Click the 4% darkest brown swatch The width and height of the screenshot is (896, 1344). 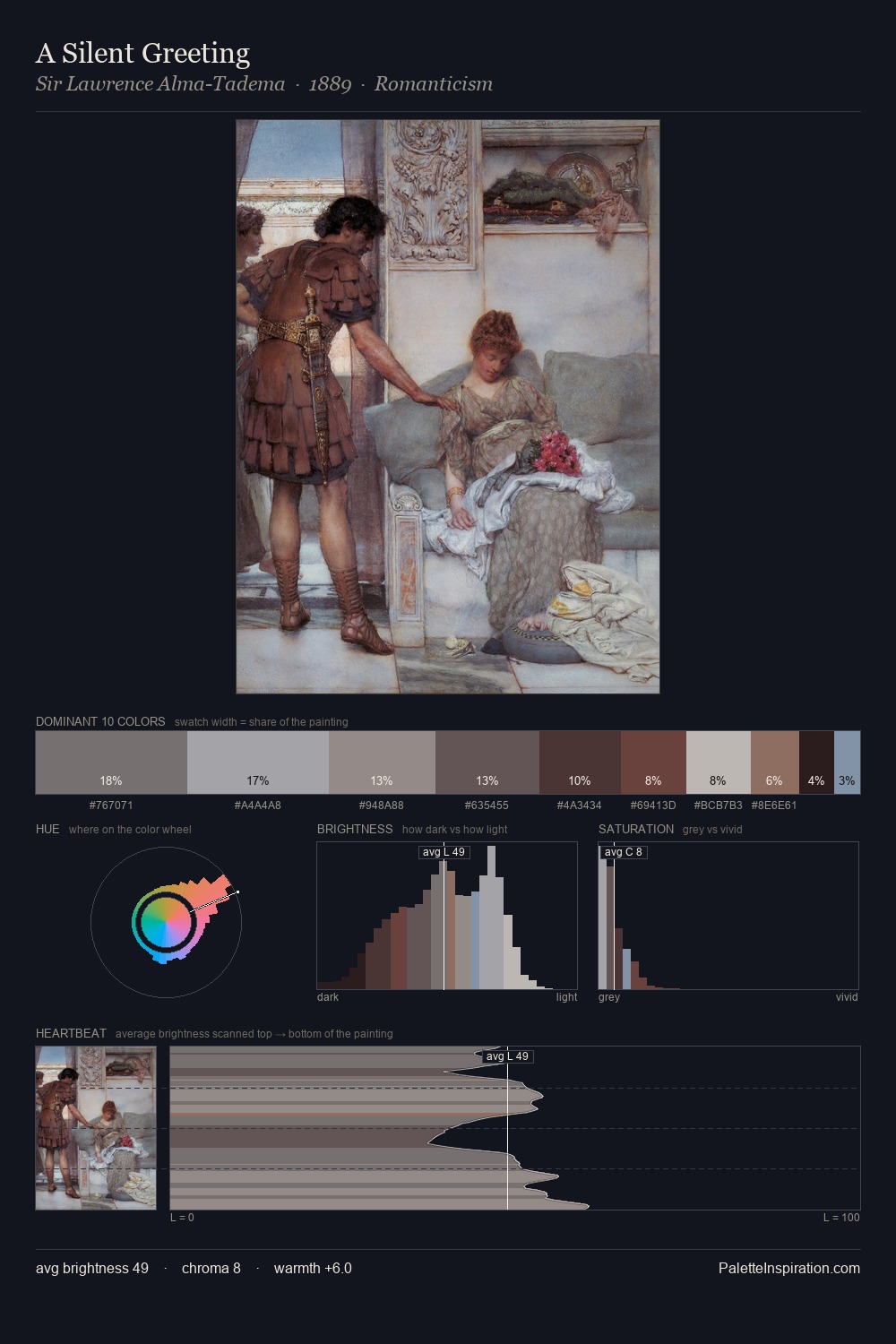coord(816,762)
